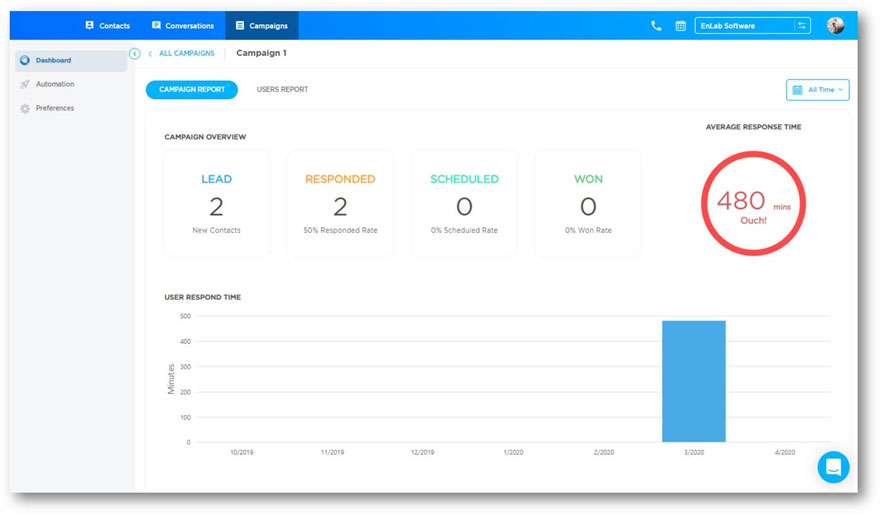The width and height of the screenshot is (880, 515).
Task: Click the user profile avatar
Action: point(835,26)
